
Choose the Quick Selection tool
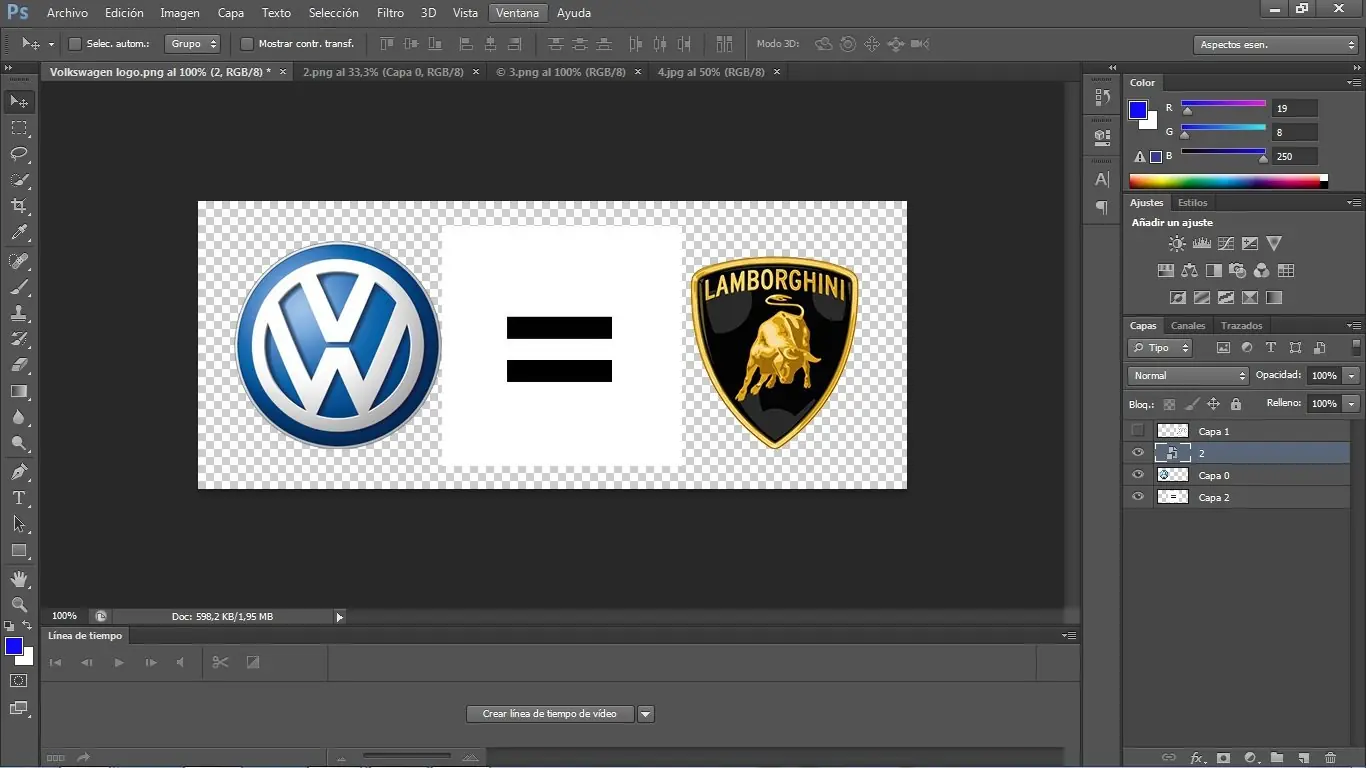(19, 180)
